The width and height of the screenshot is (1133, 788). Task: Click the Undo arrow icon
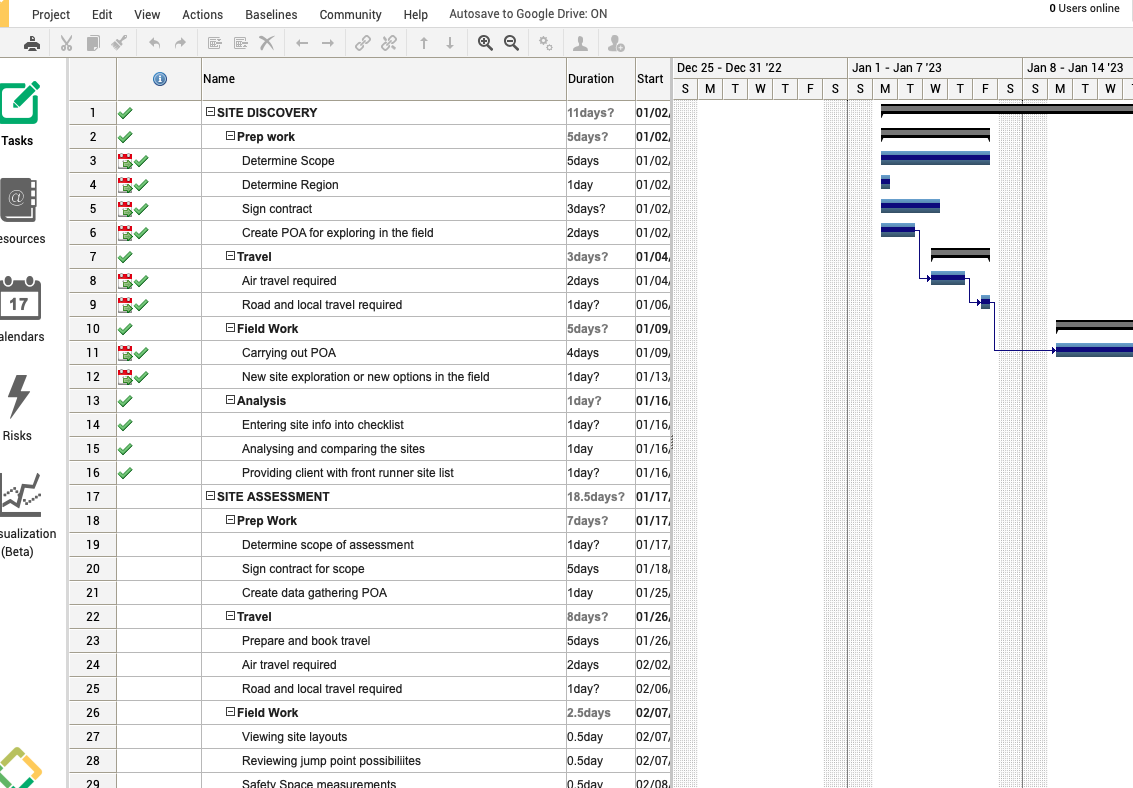click(x=155, y=43)
